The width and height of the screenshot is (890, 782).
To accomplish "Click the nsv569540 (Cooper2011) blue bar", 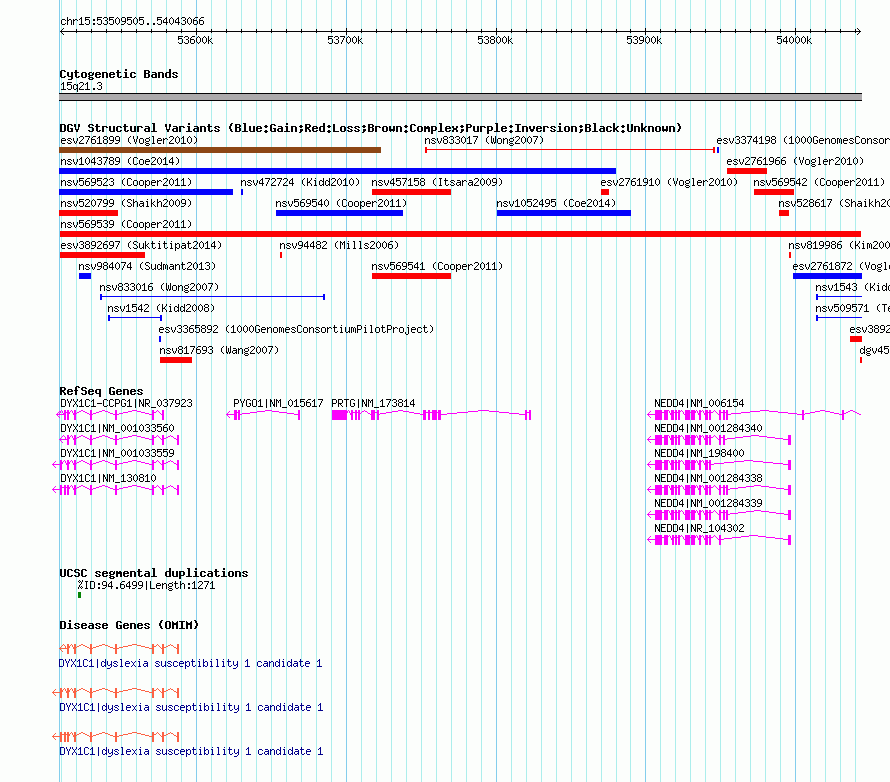I will (x=339, y=213).
